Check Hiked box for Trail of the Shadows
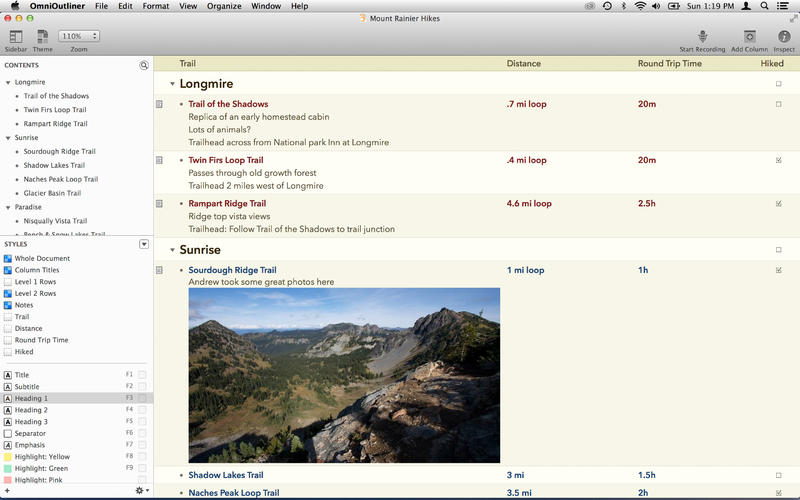This screenshot has width=800, height=500. click(779, 104)
